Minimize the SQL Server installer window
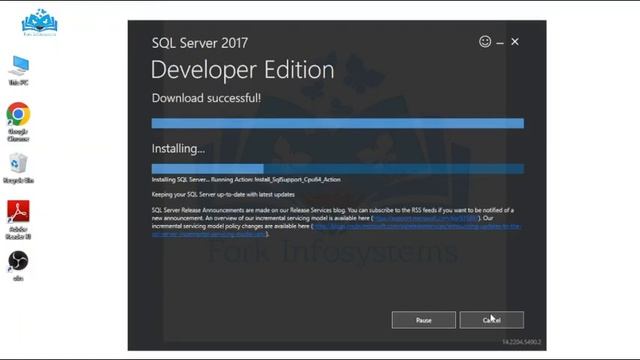The image size is (640, 360). (x=500, y=42)
